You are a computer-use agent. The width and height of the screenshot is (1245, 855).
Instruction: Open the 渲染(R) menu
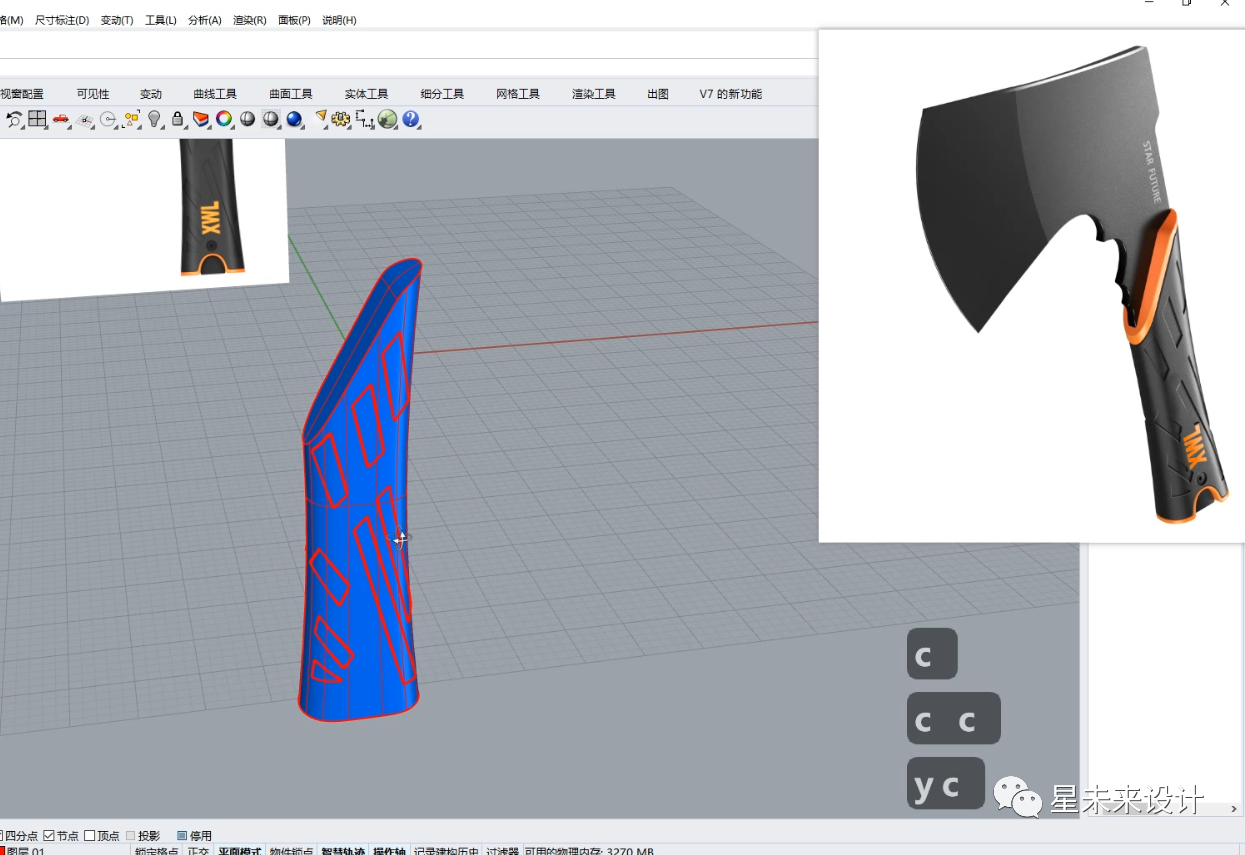pyautogui.click(x=250, y=20)
